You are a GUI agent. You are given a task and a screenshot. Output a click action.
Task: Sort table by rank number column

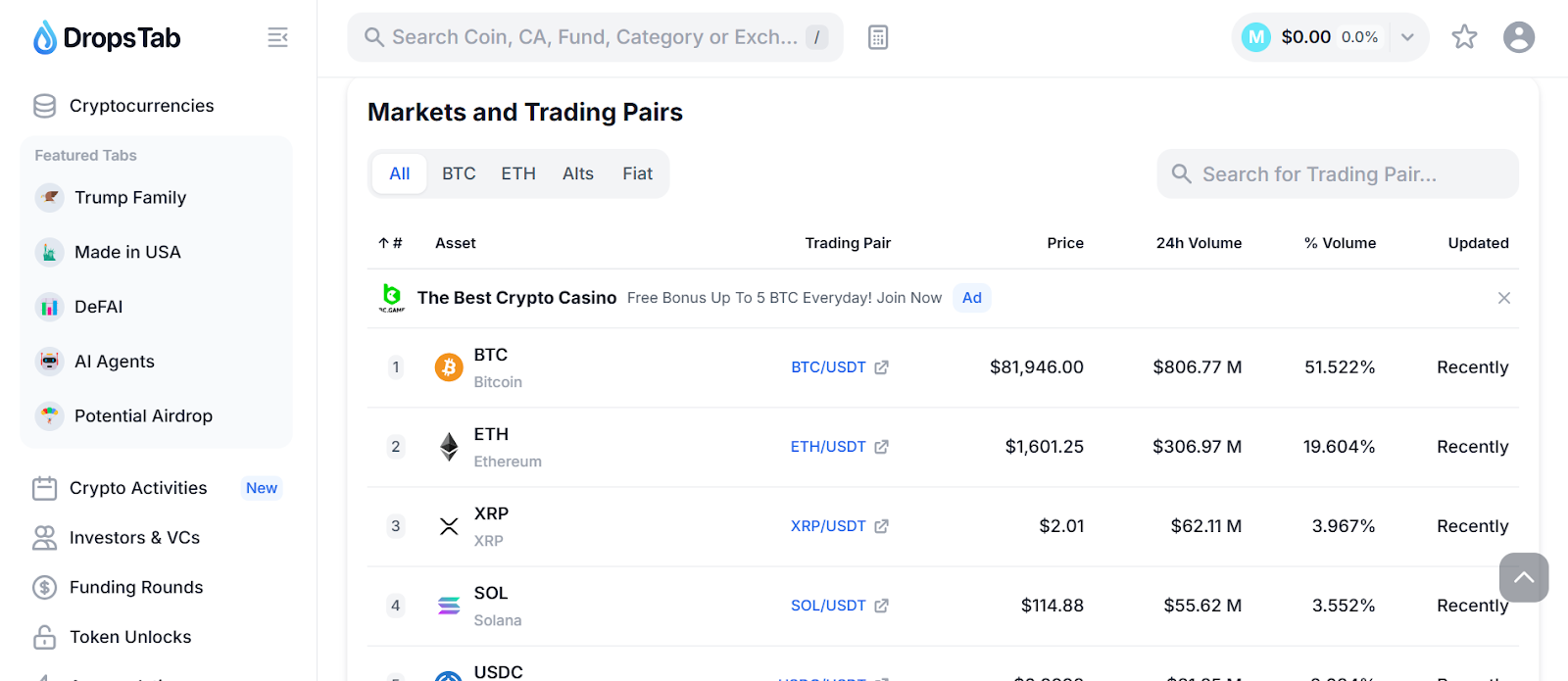pos(391,243)
